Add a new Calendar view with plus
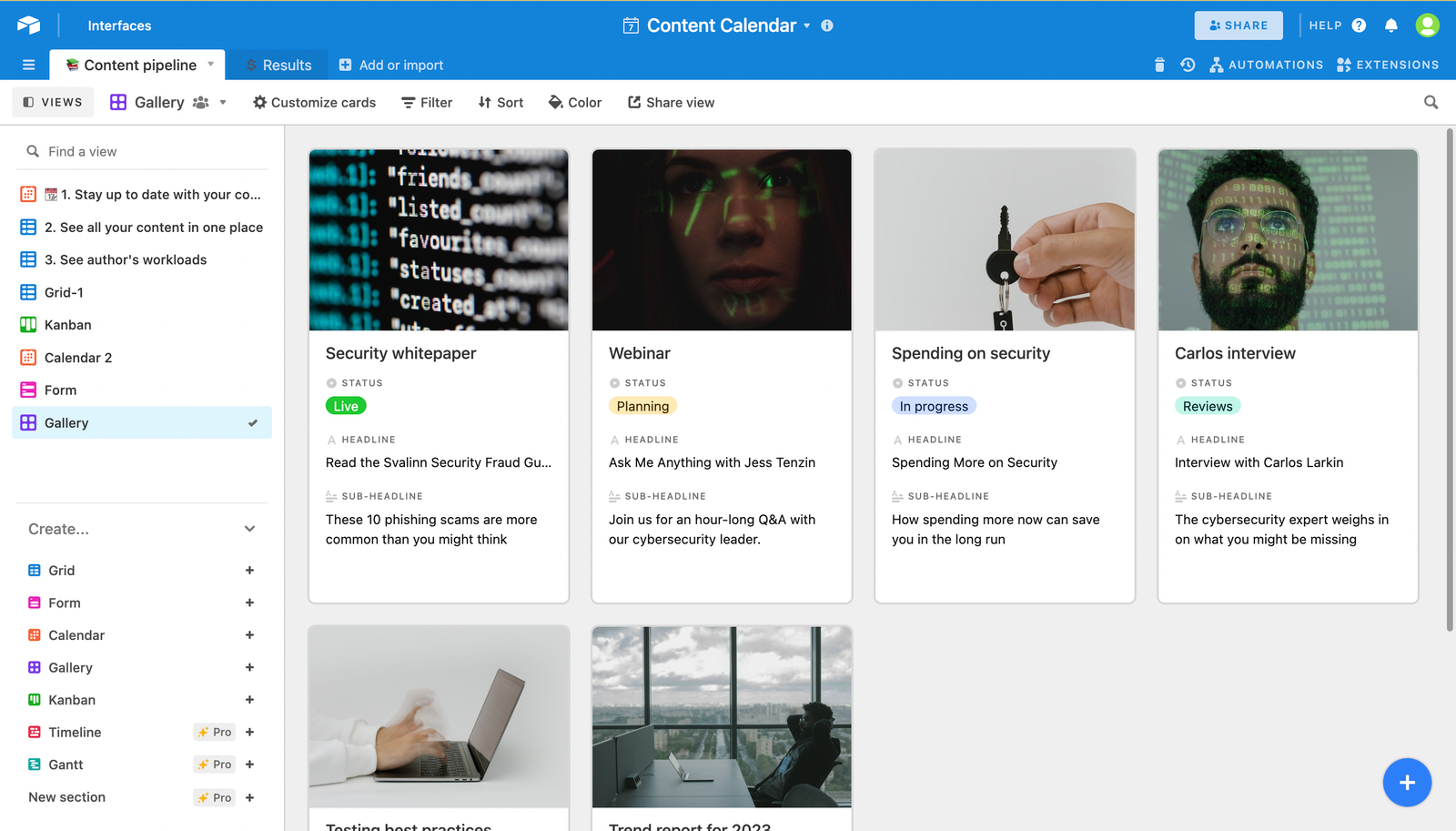1456x831 pixels. pos(249,635)
